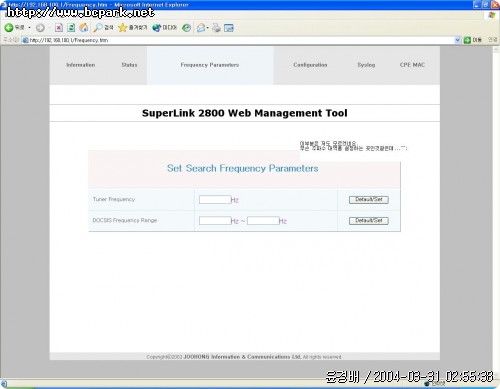Open the Status tab
This screenshot has width=500, height=389.
click(129, 65)
